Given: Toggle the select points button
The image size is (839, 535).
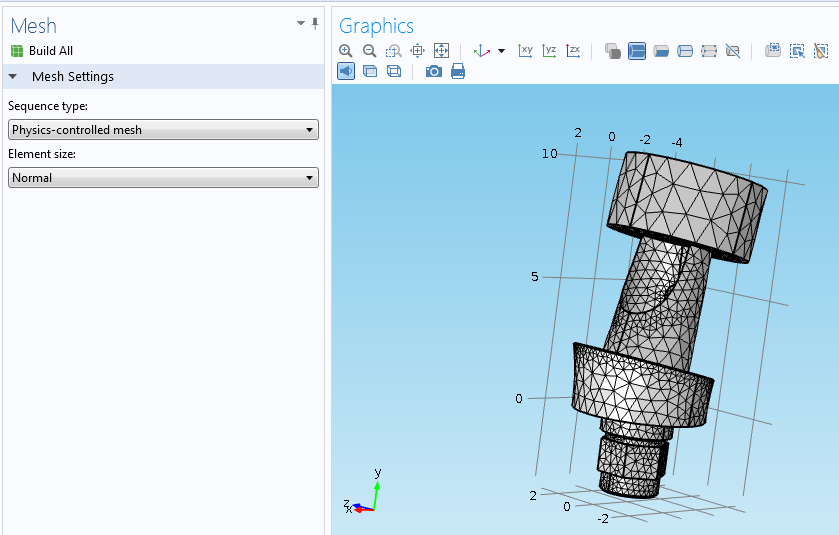Looking at the screenshot, I should (709, 51).
